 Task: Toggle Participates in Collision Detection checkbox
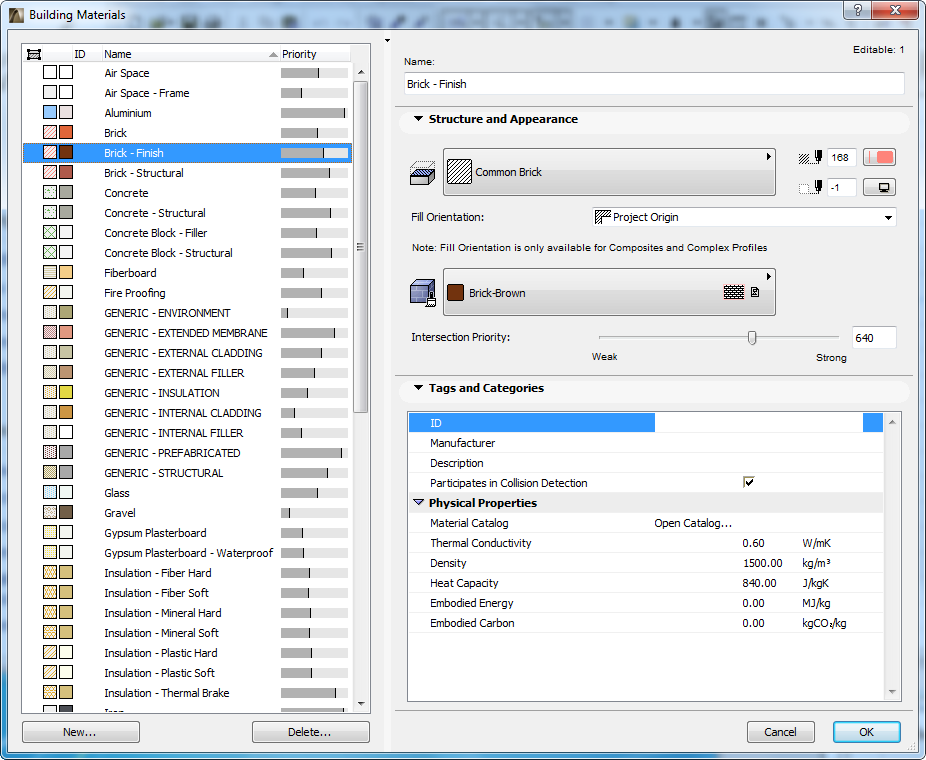749,482
